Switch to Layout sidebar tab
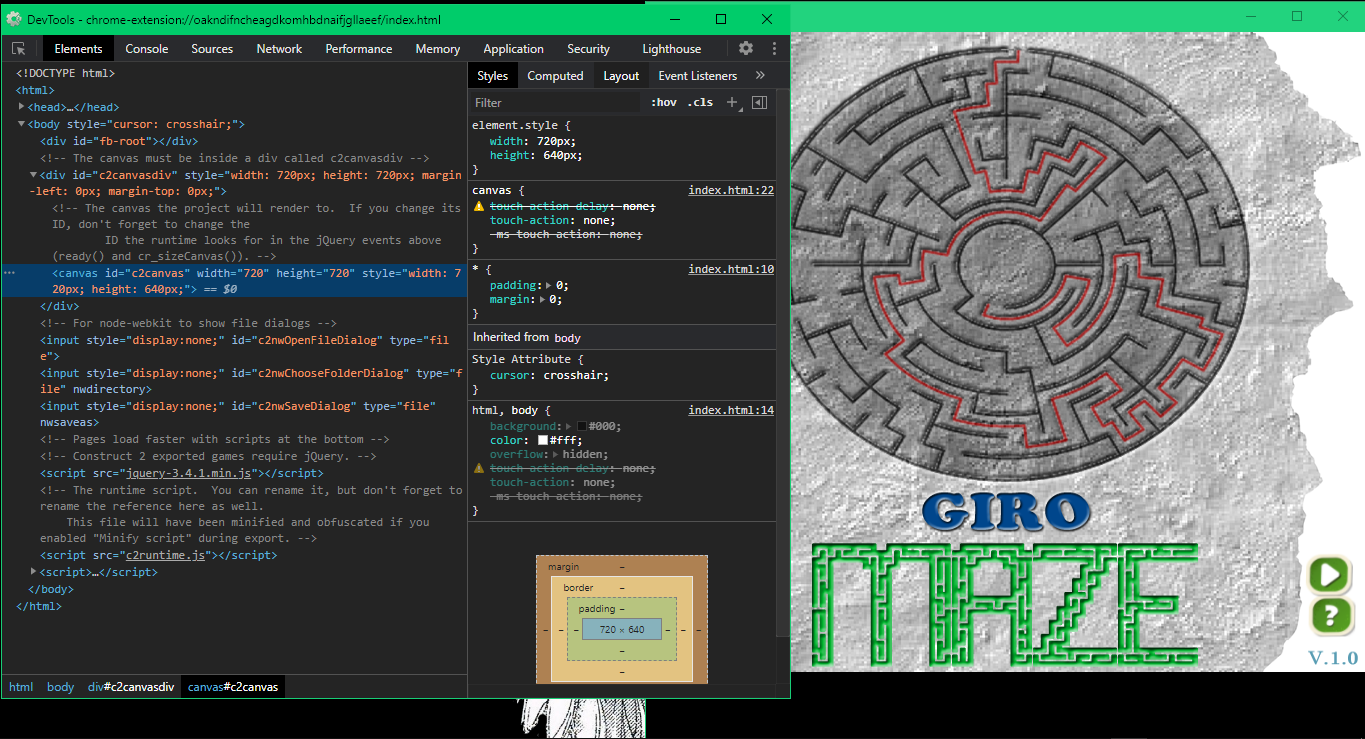 tap(621, 75)
